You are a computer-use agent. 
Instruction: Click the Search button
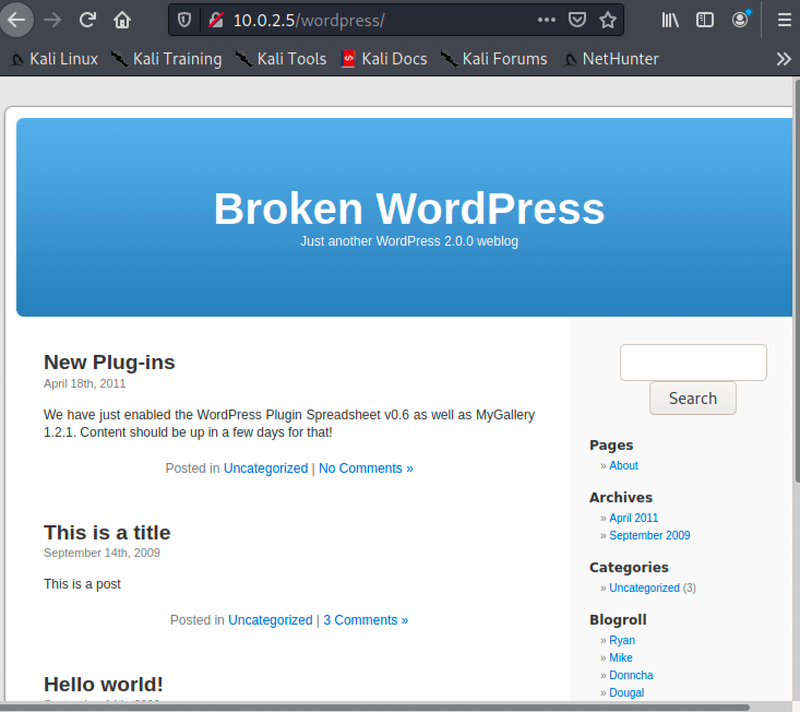(692, 398)
